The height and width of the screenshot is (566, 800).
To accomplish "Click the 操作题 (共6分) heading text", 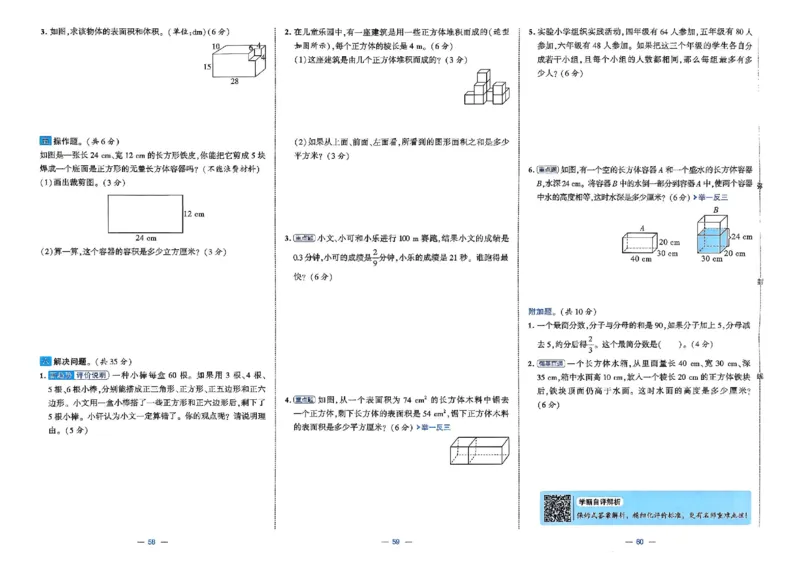I will click(86, 141).
